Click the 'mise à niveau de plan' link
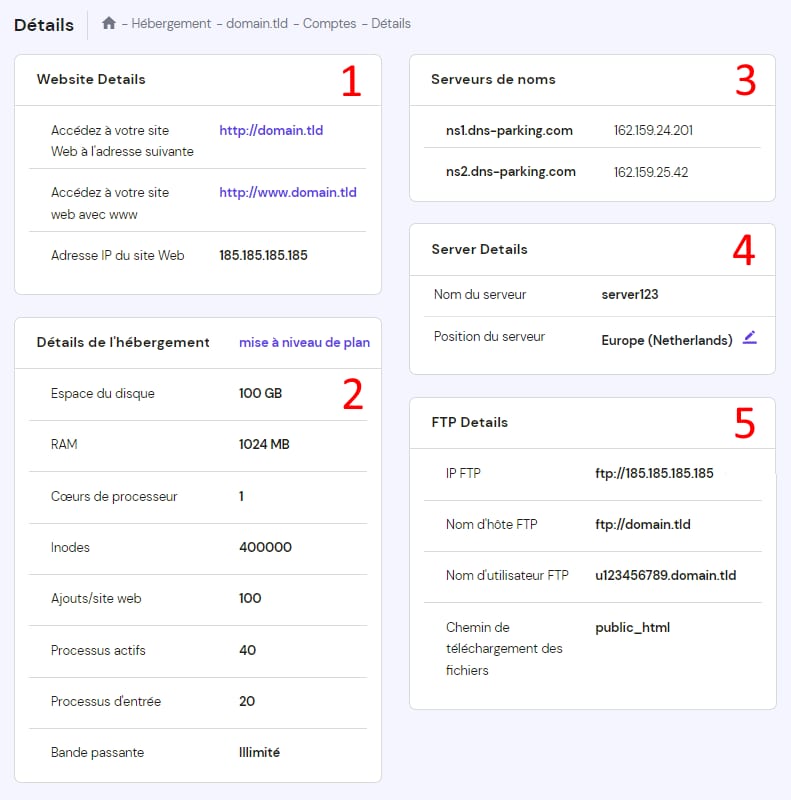Screen dimensions: 791x800 pos(304,342)
